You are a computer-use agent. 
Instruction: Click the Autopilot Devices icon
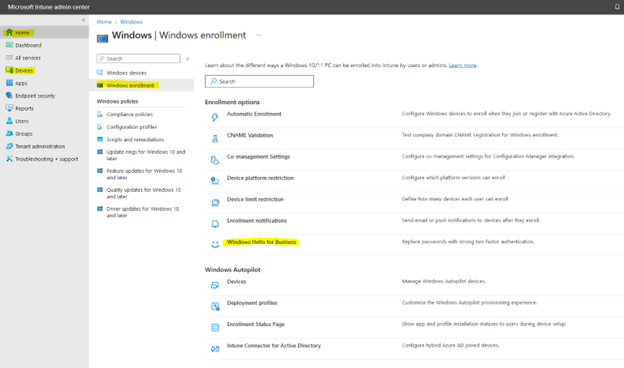pos(215,285)
